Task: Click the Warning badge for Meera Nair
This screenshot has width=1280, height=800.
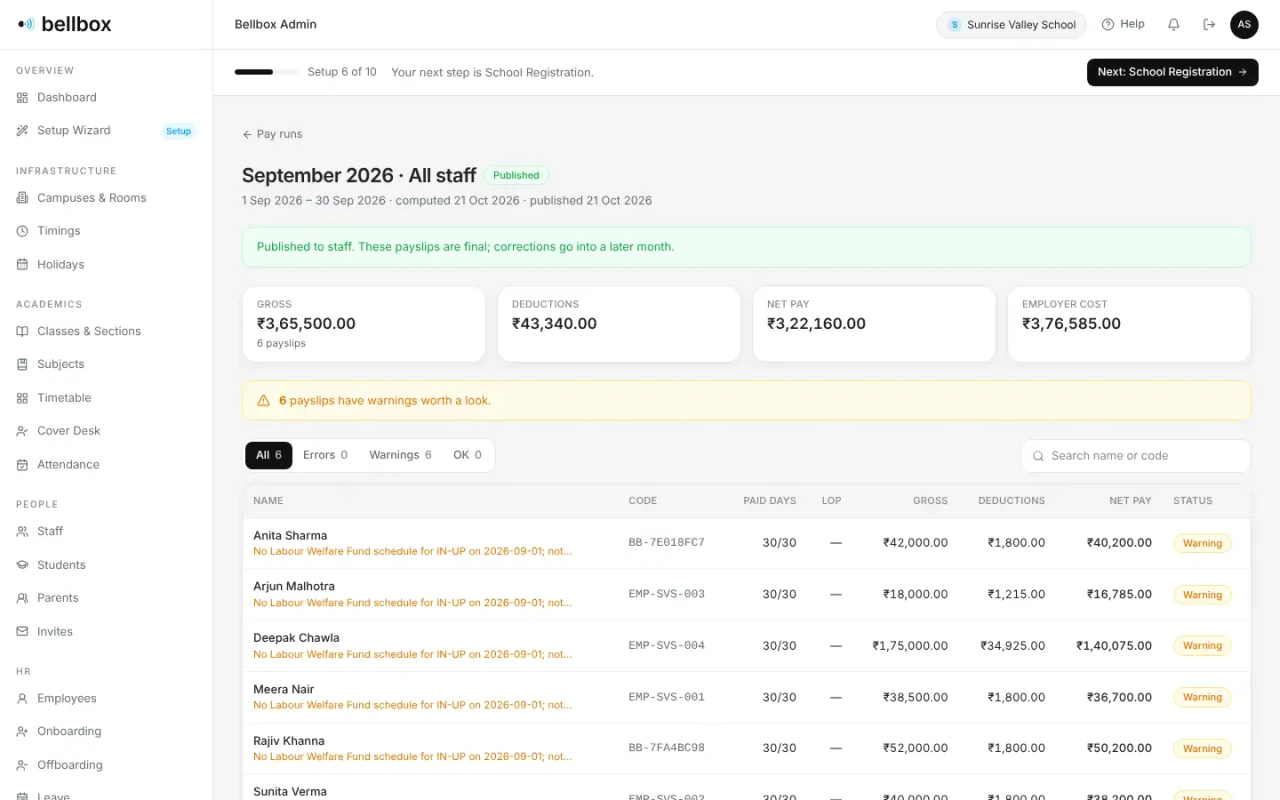Action: click(1202, 697)
